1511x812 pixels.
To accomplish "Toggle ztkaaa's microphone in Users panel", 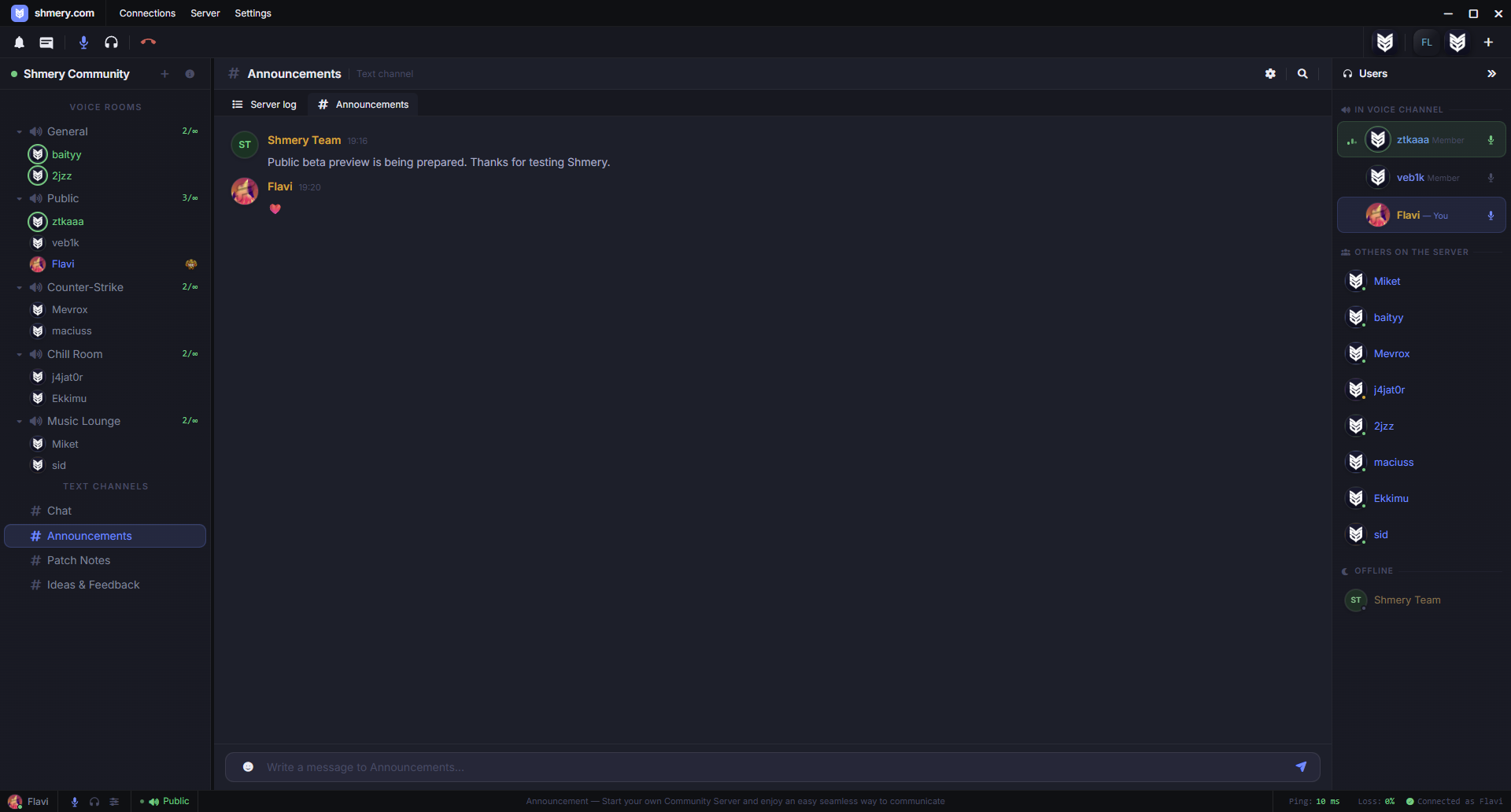I will [1491, 140].
